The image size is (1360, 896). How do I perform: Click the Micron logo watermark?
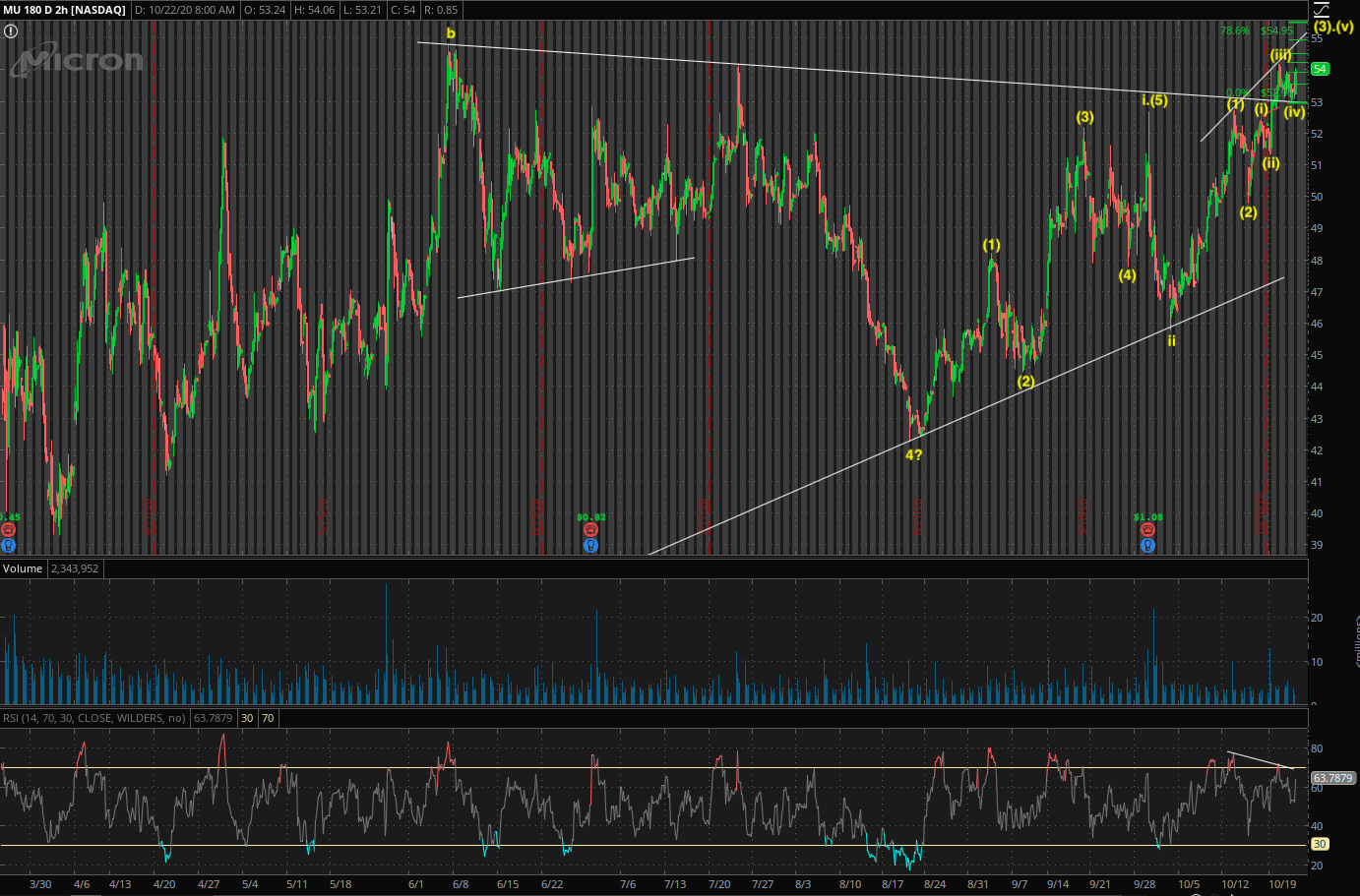(77, 61)
